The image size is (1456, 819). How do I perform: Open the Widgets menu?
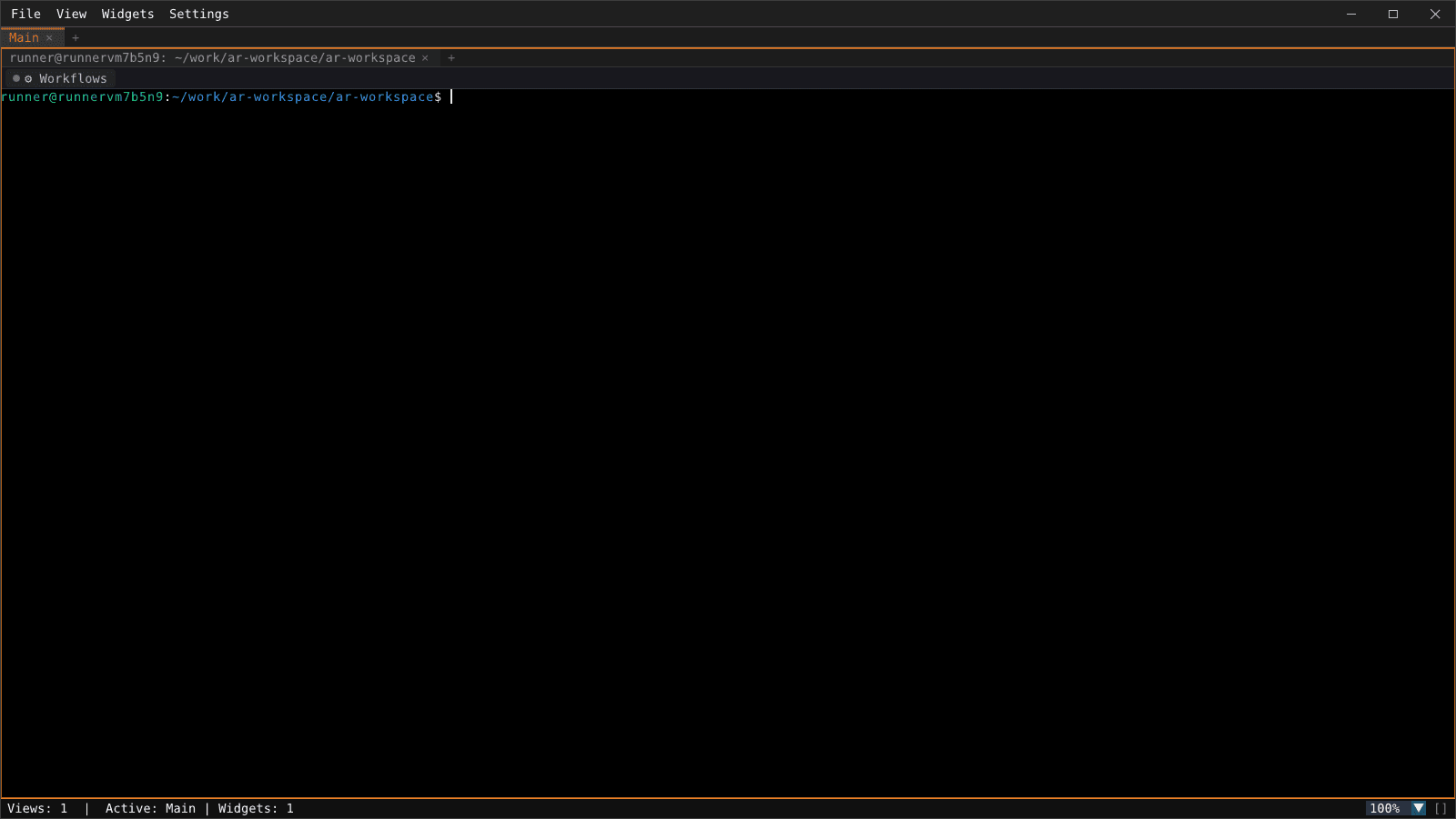[x=127, y=14]
